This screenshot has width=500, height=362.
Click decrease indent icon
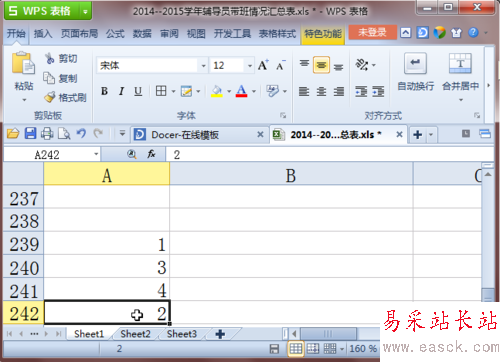point(361,91)
